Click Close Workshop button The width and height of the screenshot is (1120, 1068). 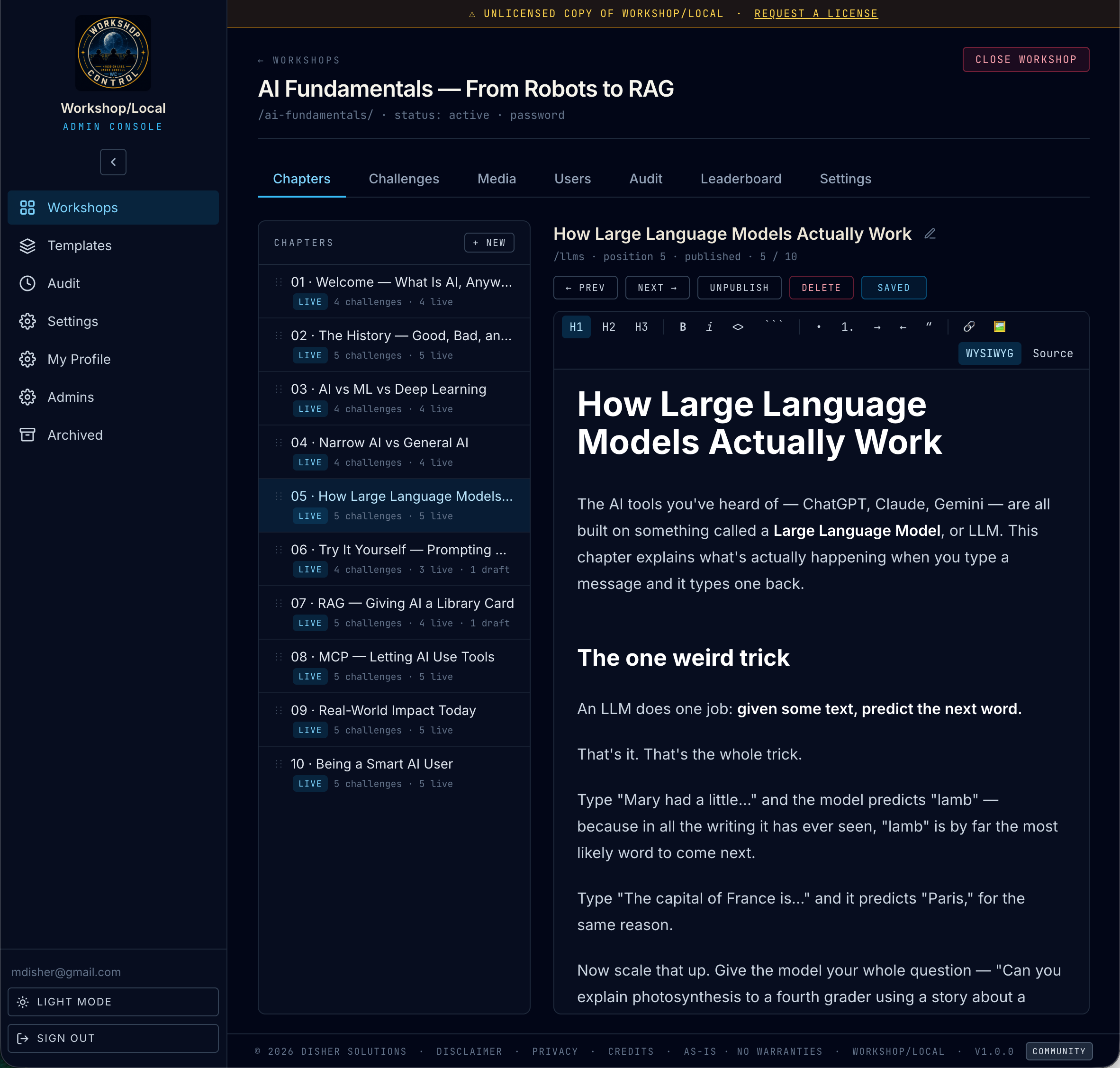click(x=1026, y=59)
